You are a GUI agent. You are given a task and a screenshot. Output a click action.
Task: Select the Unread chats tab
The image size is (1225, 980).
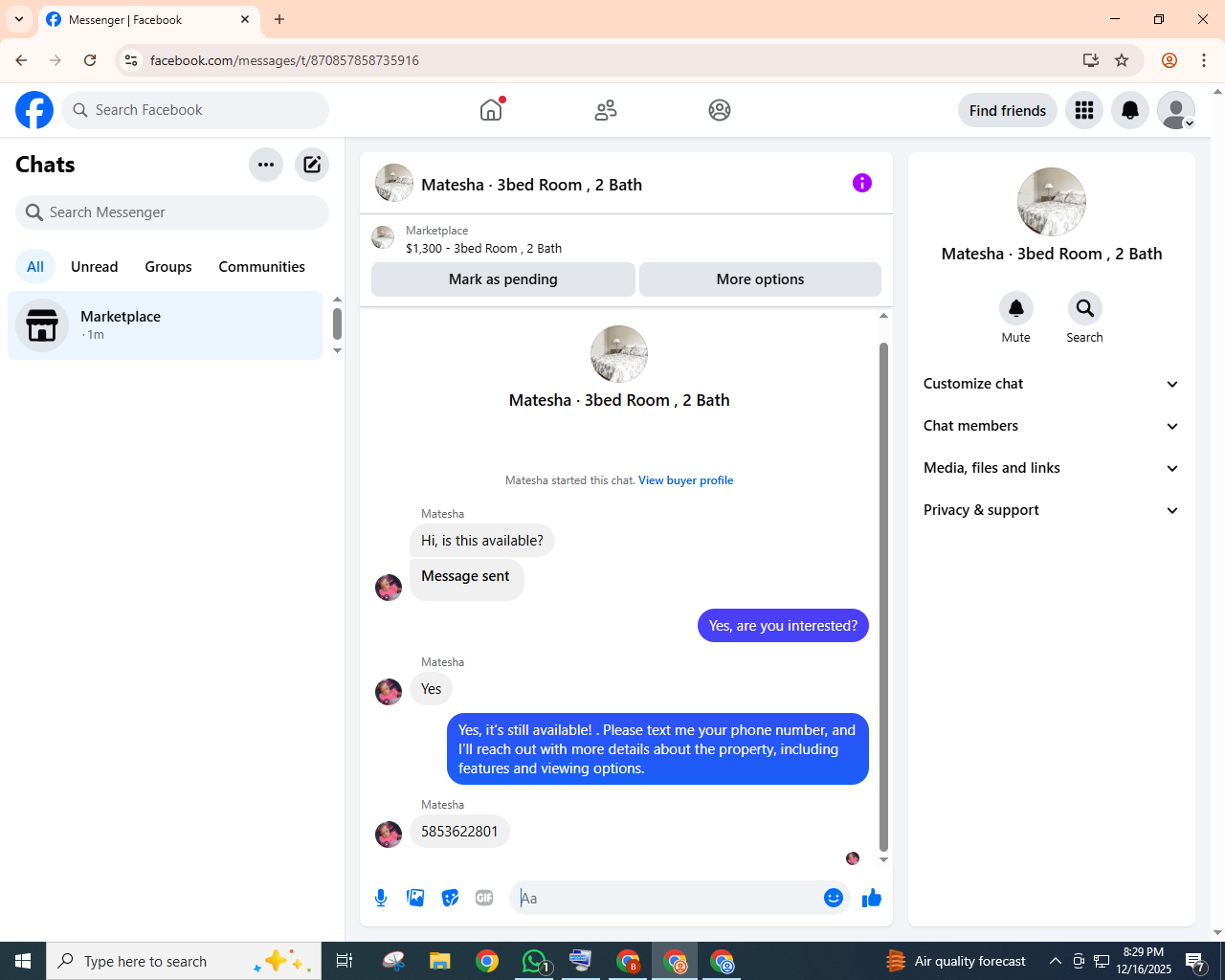pos(95,267)
